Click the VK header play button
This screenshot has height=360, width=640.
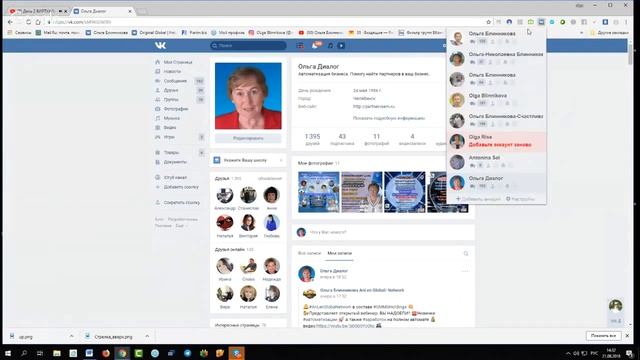click(341, 45)
